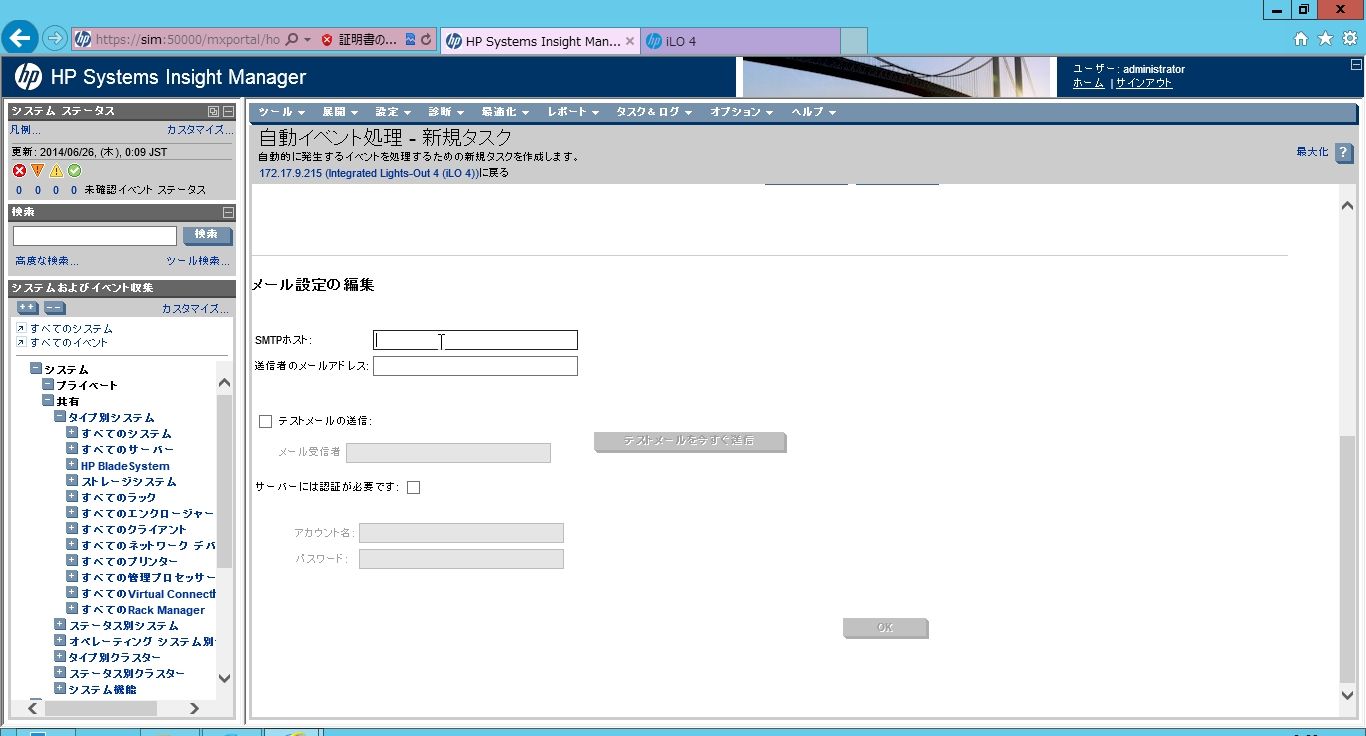Click the left panel search text box
The height and width of the screenshot is (736, 1366).
pyautogui.click(x=95, y=236)
